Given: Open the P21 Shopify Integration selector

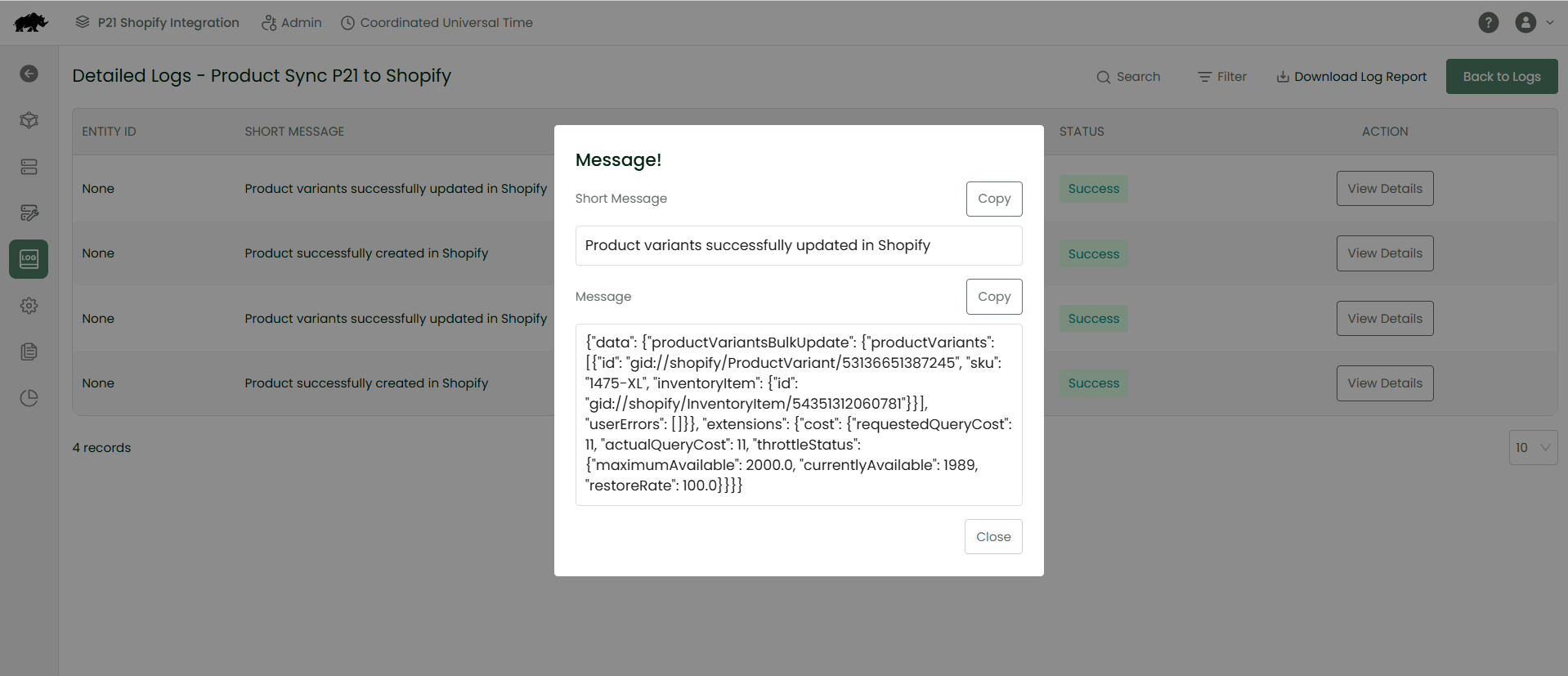Looking at the screenshot, I should pyautogui.click(x=157, y=23).
